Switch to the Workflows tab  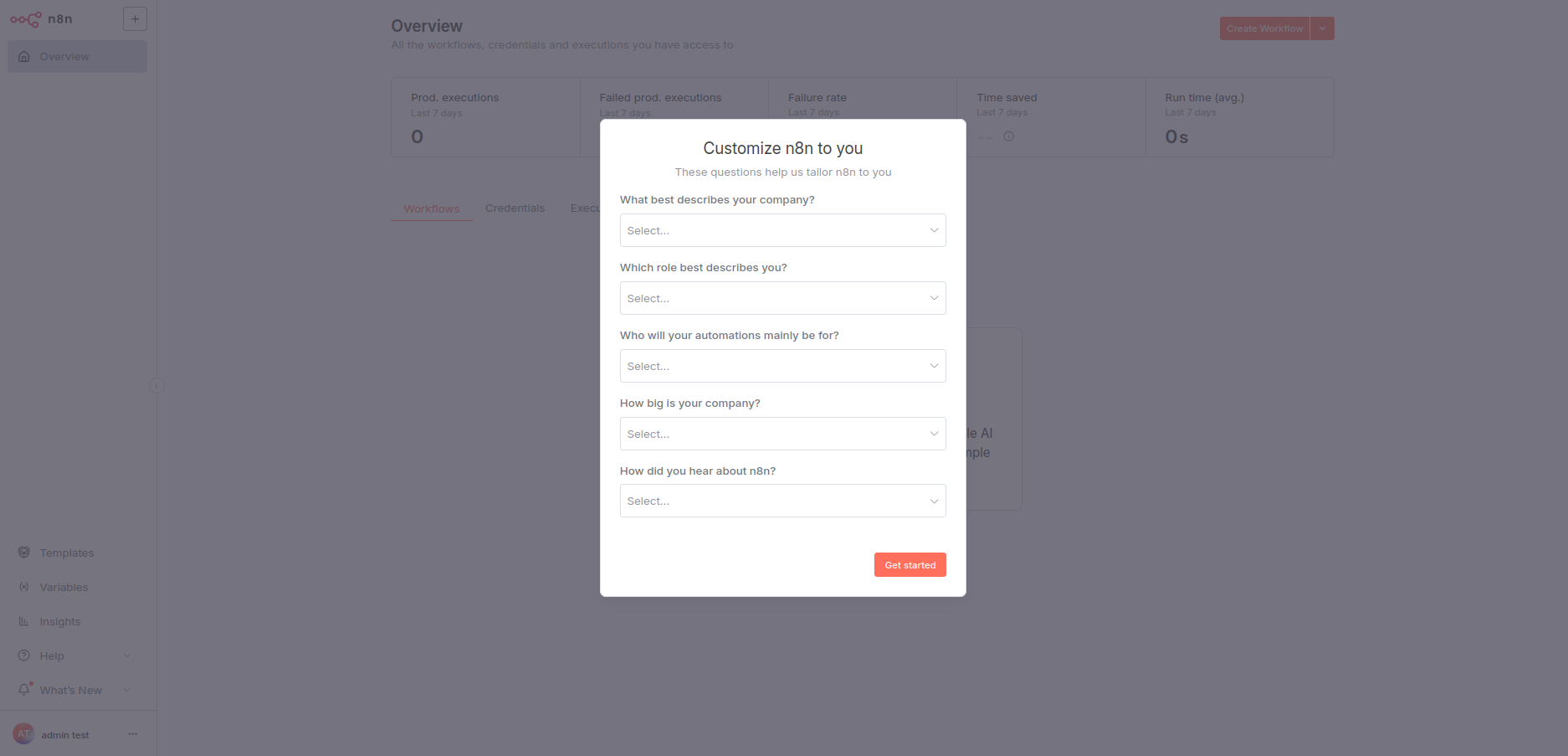coord(432,208)
